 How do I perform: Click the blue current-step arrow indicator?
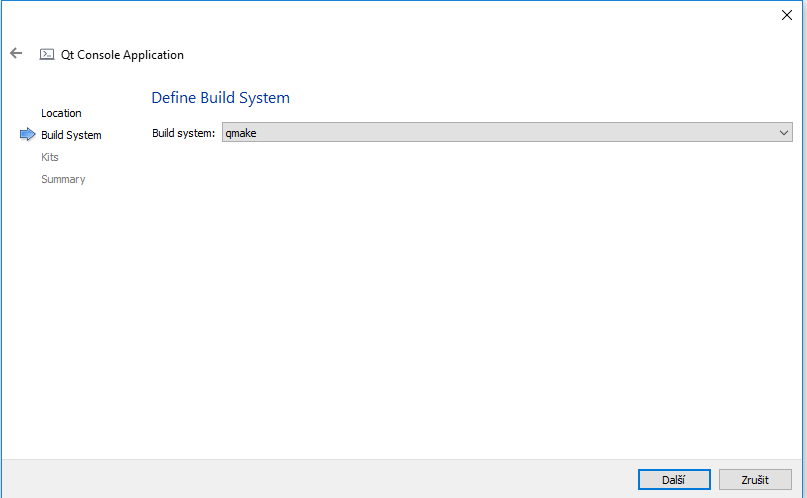pyautogui.click(x=27, y=135)
